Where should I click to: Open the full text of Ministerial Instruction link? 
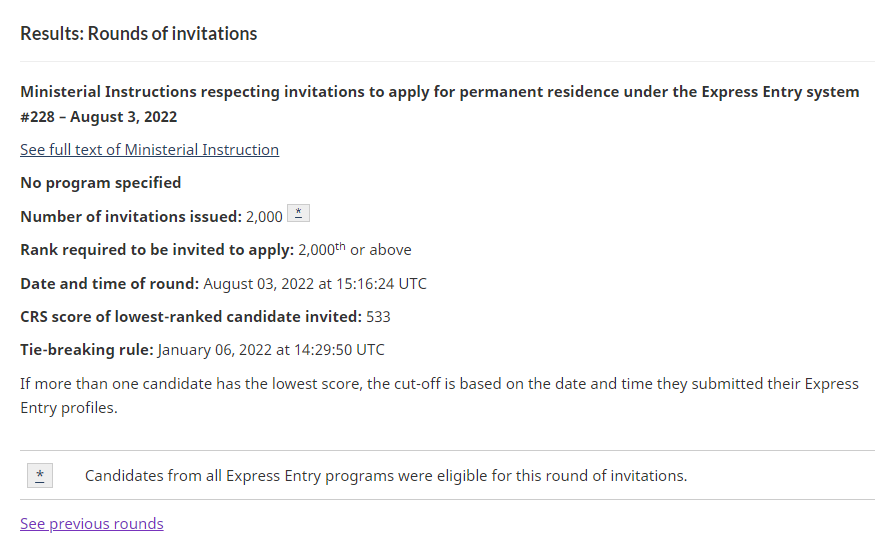pyautogui.click(x=149, y=149)
